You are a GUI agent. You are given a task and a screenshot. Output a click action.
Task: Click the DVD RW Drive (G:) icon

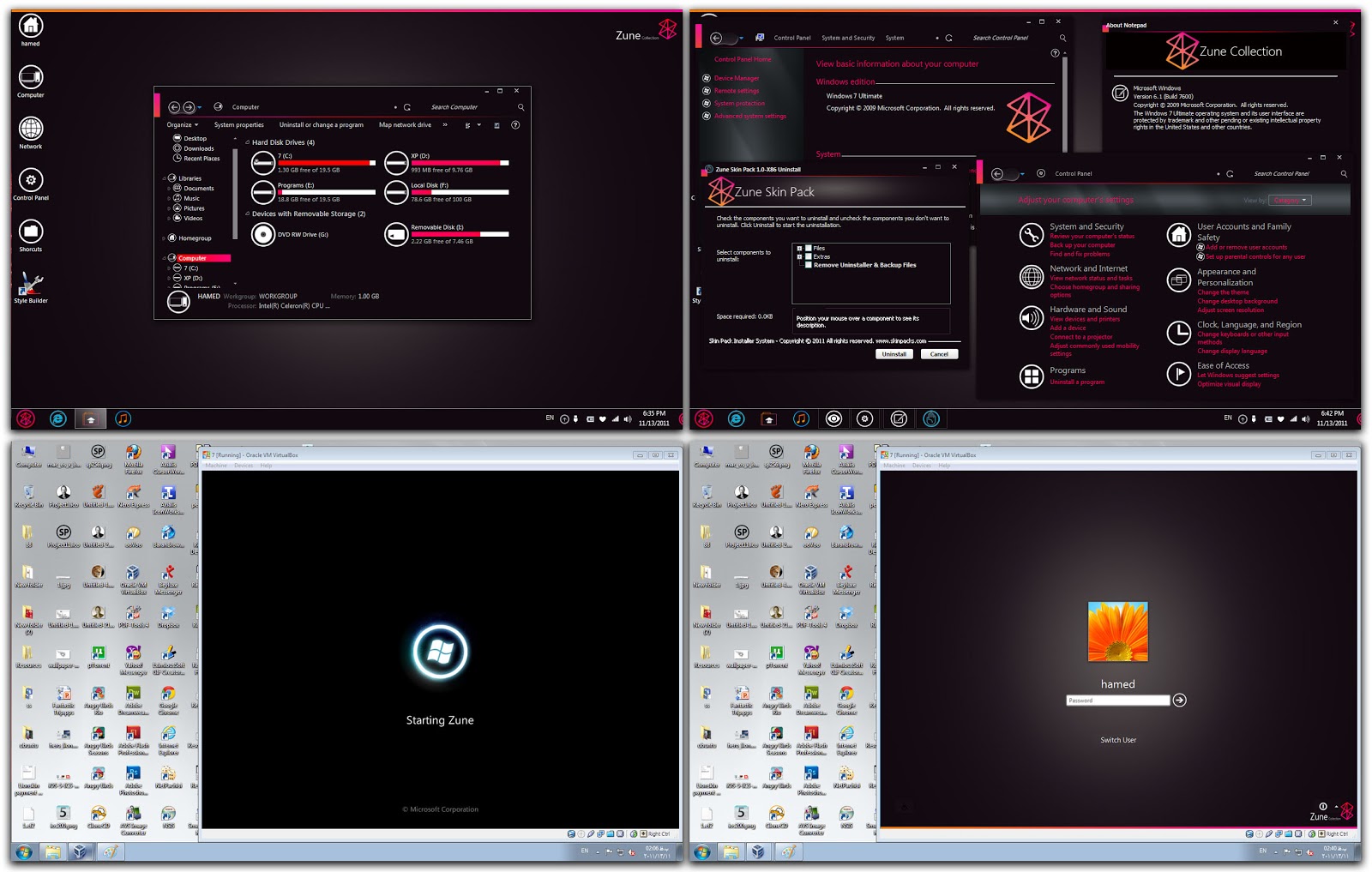point(263,233)
